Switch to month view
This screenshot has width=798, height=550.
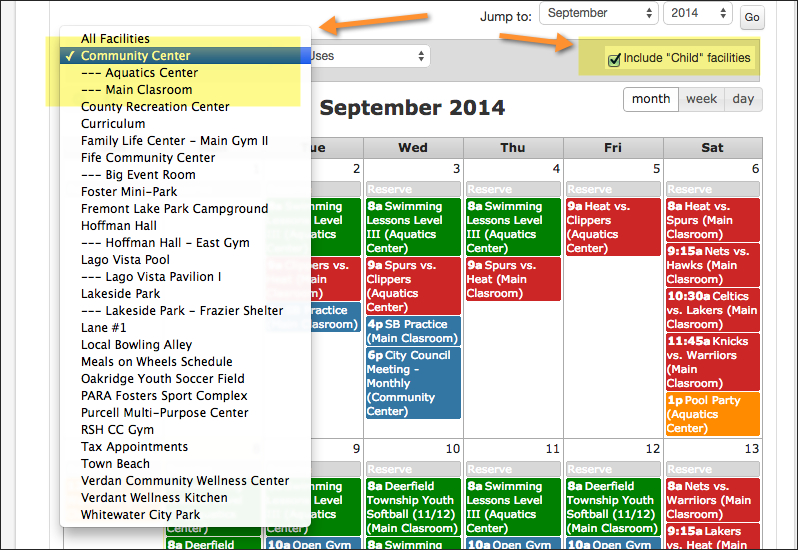tap(651, 99)
